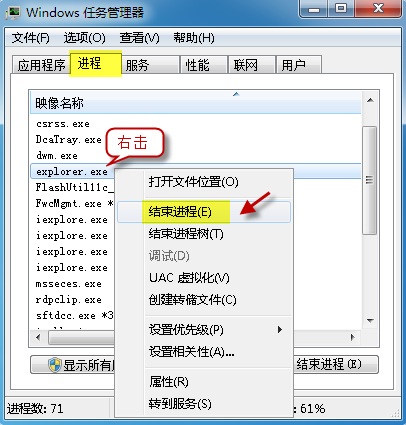Click 映像名称 column header to sort
This screenshot has height=425, width=406.
click(196, 103)
